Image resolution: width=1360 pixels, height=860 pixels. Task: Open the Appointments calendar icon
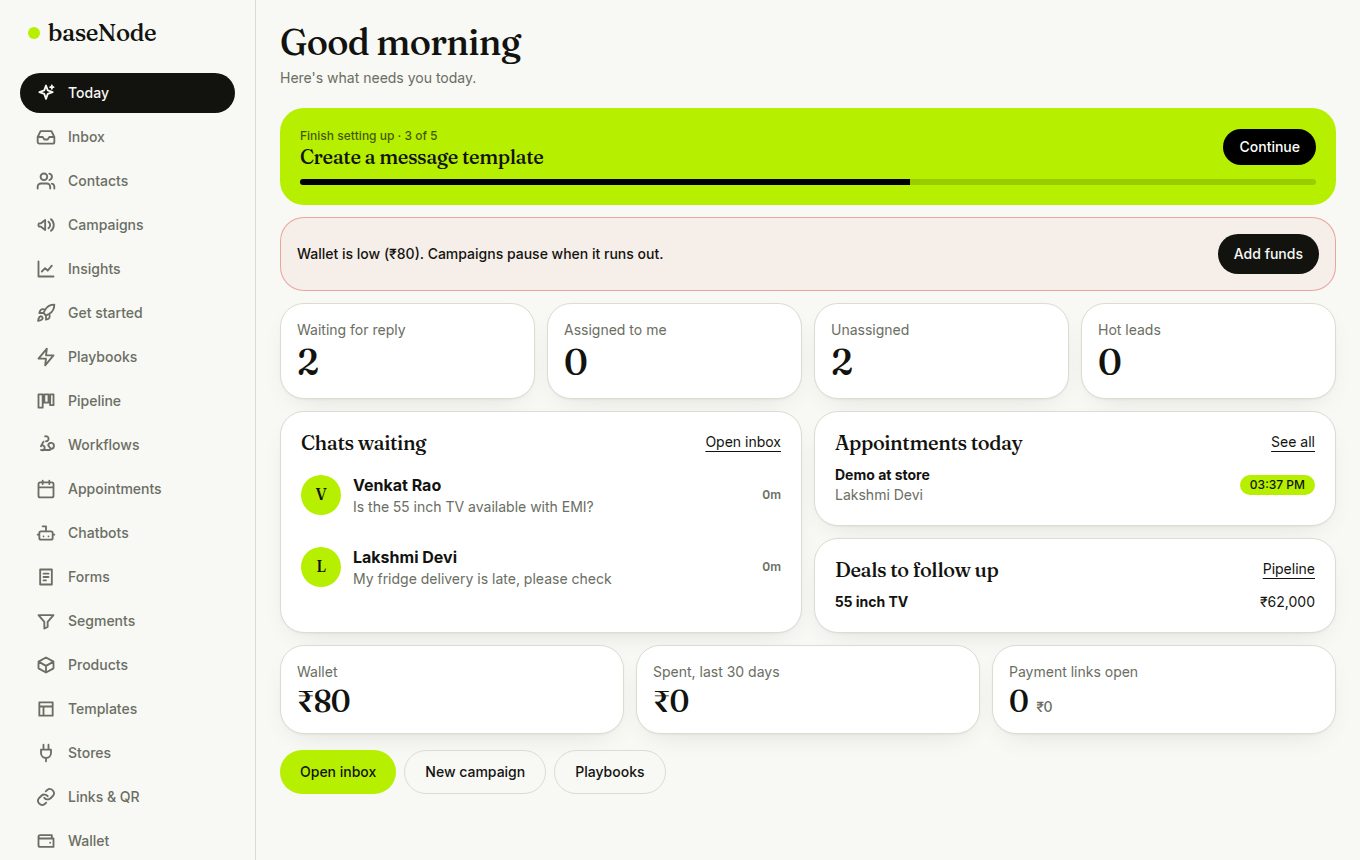tap(46, 489)
